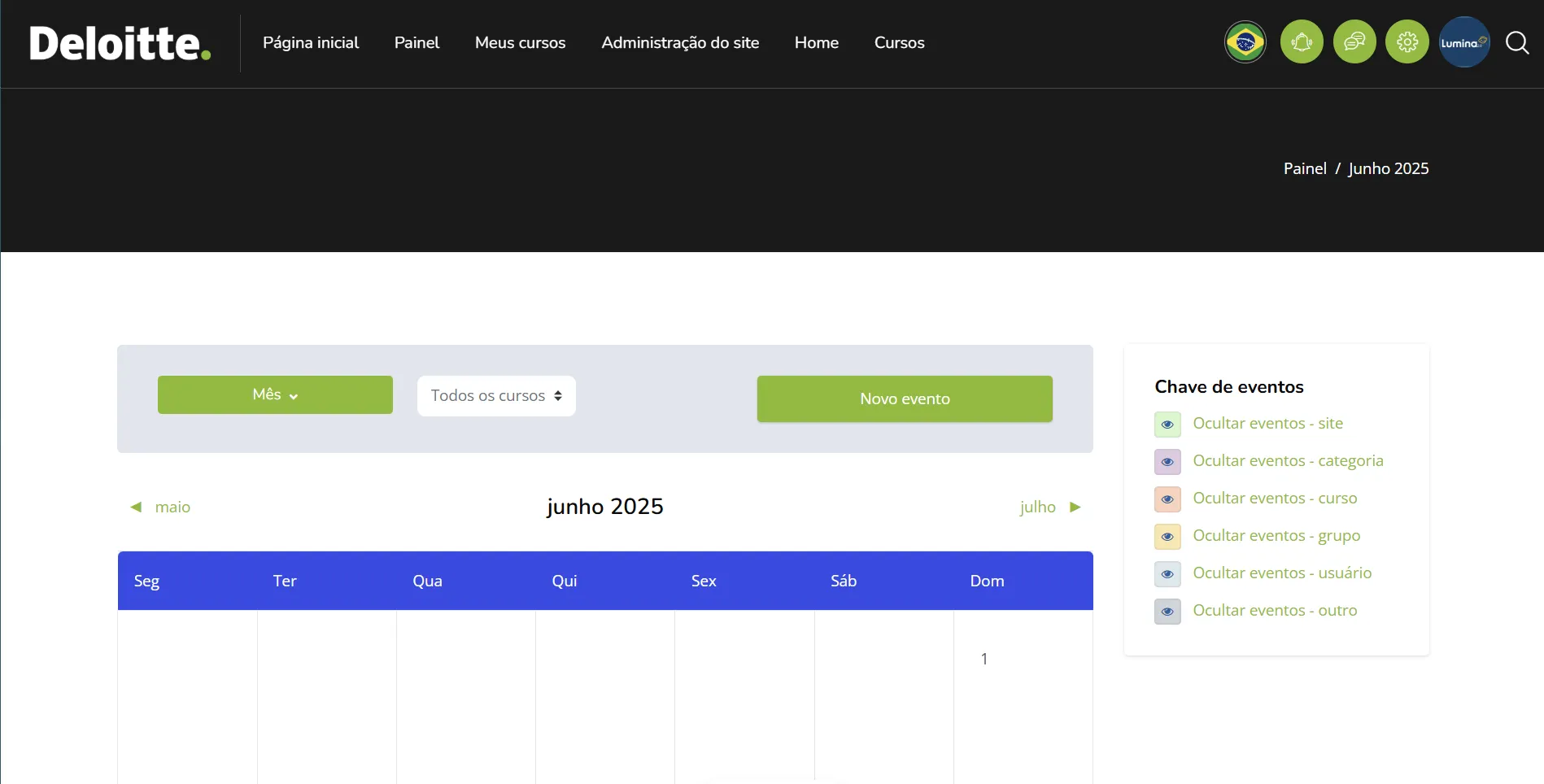
Task: Hide eventos de grupo eye toggle
Action: (1167, 536)
